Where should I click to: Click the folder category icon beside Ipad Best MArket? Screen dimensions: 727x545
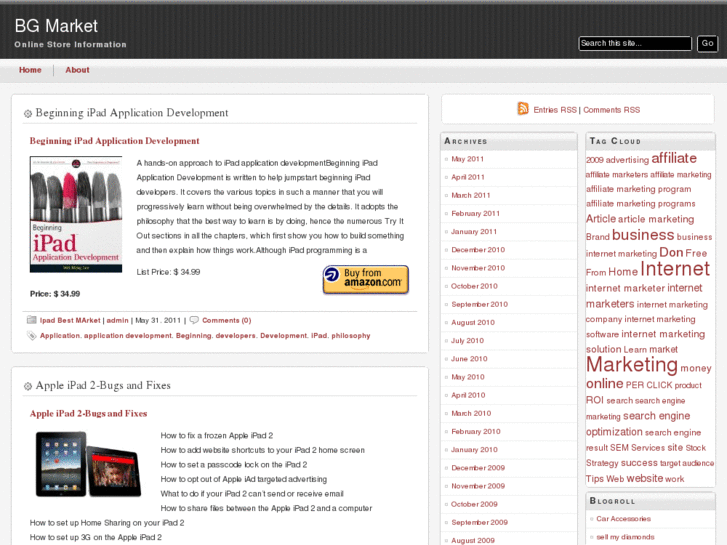tap(32, 320)
